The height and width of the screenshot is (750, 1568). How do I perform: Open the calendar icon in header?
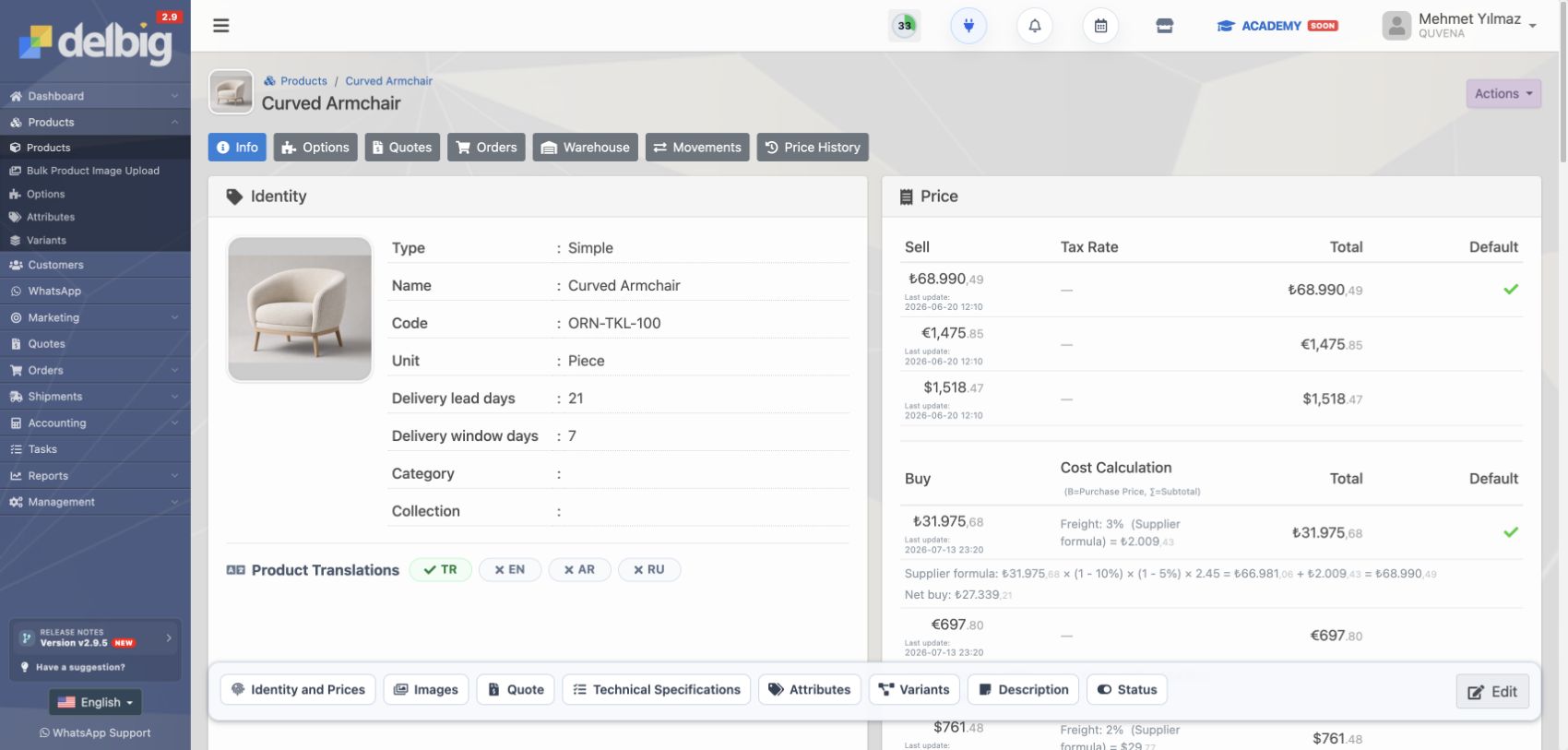tap(1100, 26)
